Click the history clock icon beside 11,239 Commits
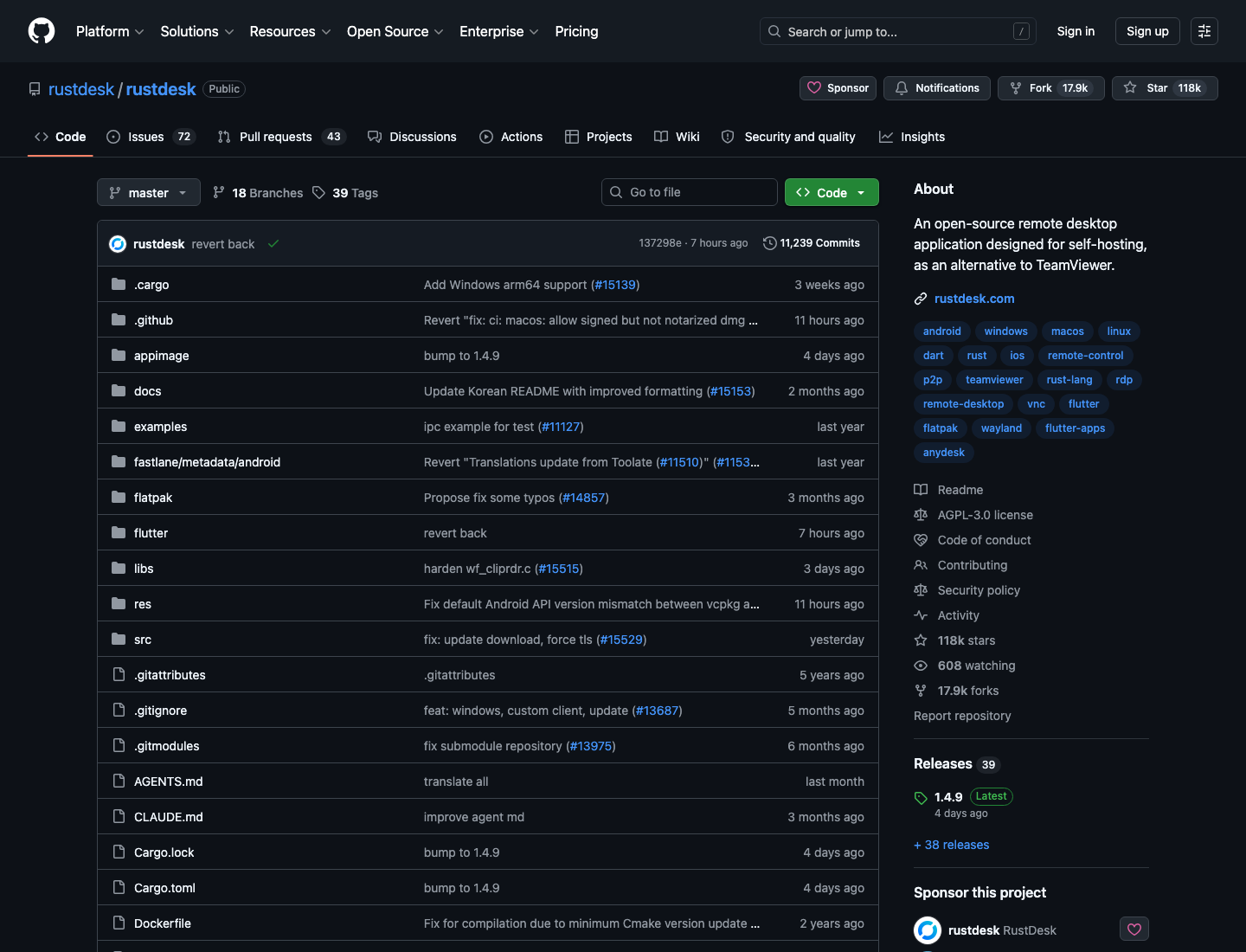The height and width of the screenshot is (952, 1246). click(769, 243)
